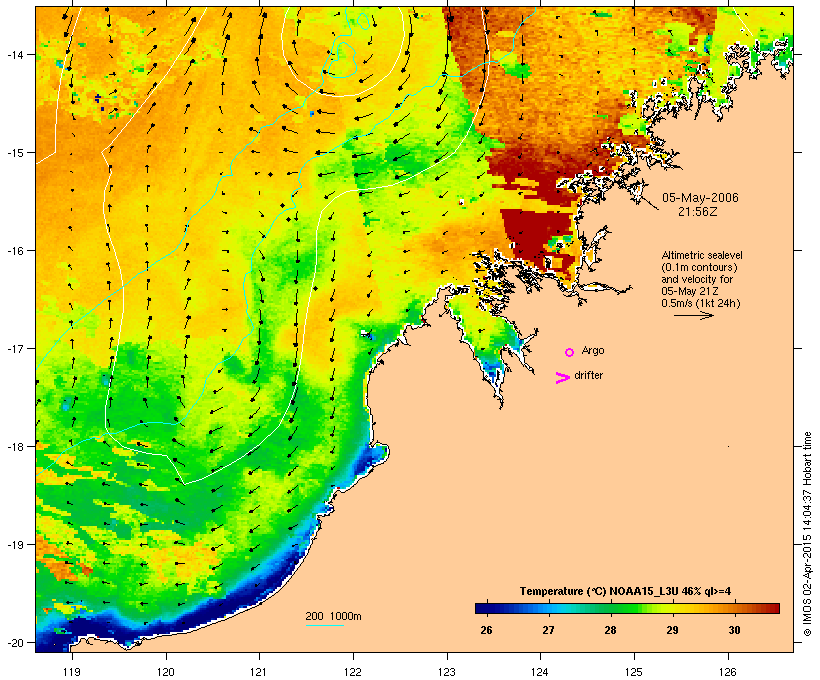This screenshot has width=820, height=680.
Task: Click the cyan 200 1000m contour legend line
Action: pyautogui.click(x=325, y=625)
